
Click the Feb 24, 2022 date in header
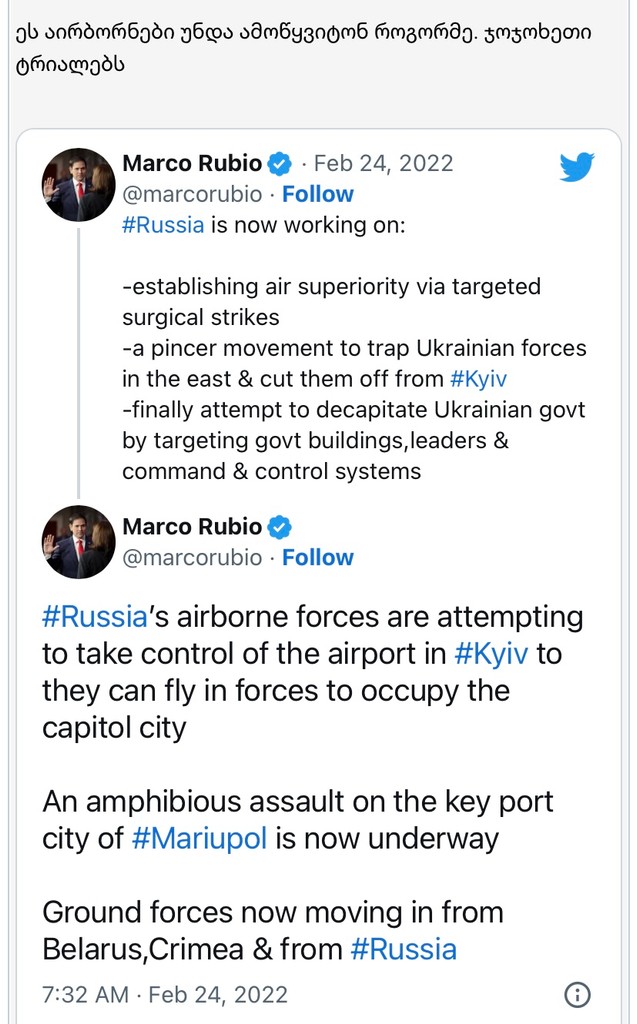[x=384, y=163]
